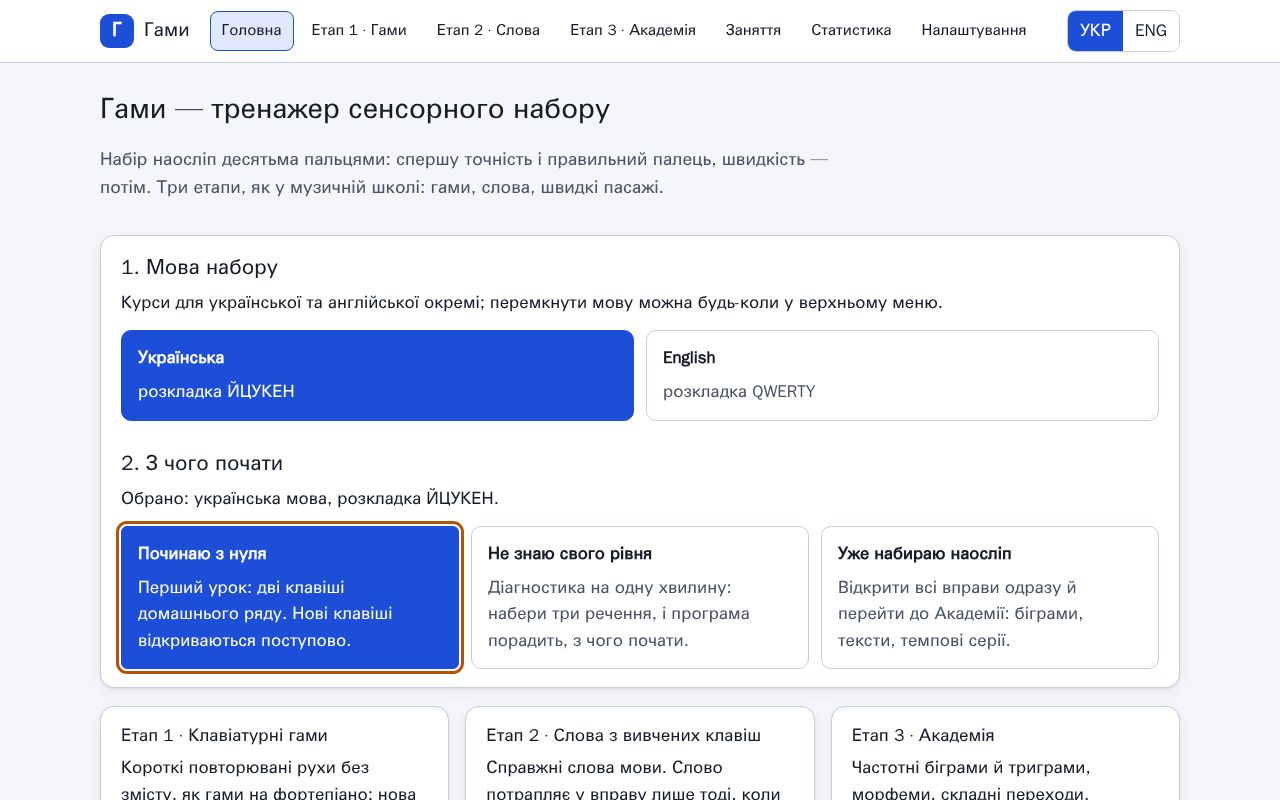
Task: Open Етап 2 · Слова section
Action: (x=488, y=31)
